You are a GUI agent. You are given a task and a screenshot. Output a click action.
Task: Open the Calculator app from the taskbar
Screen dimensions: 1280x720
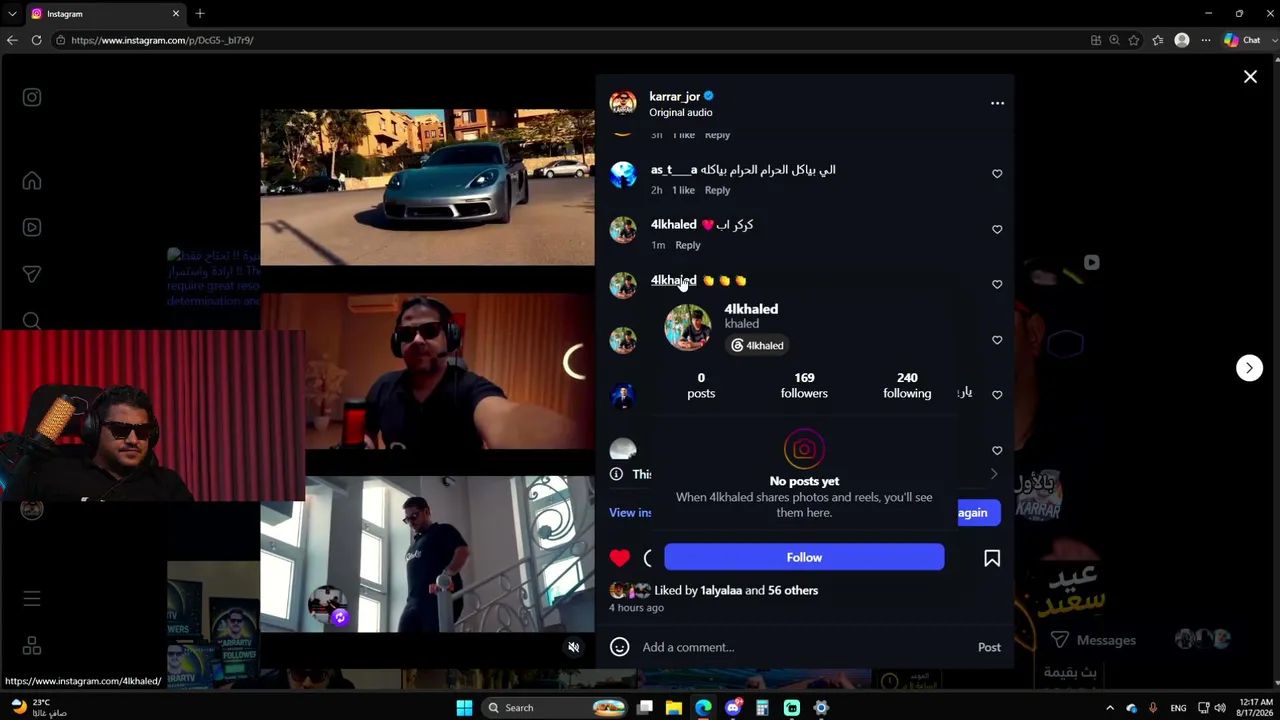pyautogui.click(x=762, y=708)
